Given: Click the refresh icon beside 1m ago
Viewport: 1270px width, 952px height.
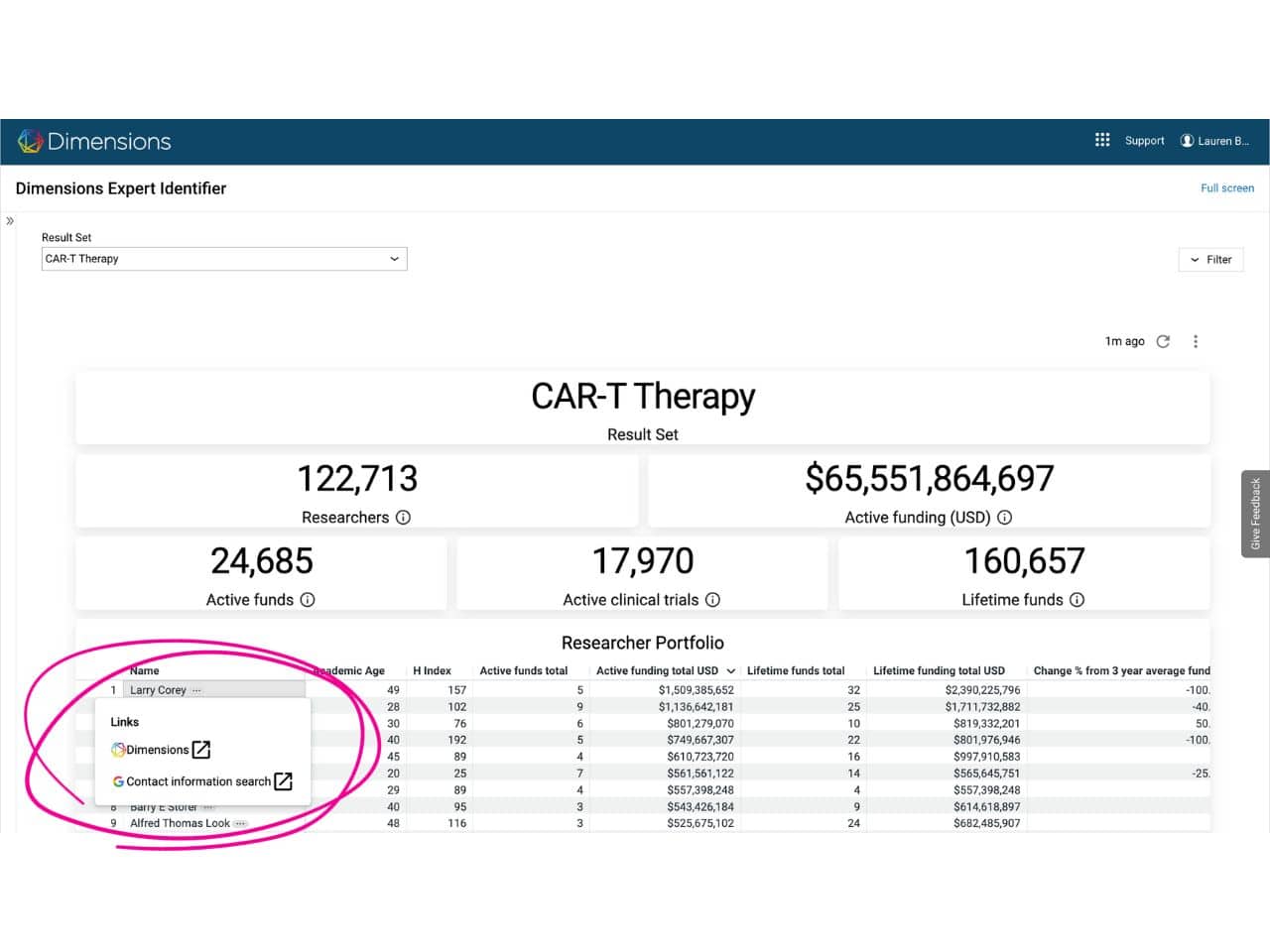Looking at the screenshot, I should click(x=1163, y=341).
